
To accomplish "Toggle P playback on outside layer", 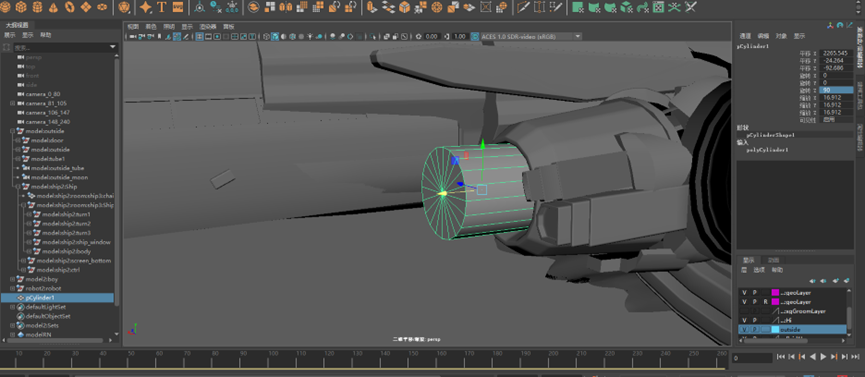I will pyautogui.click(x=755, y=330).
